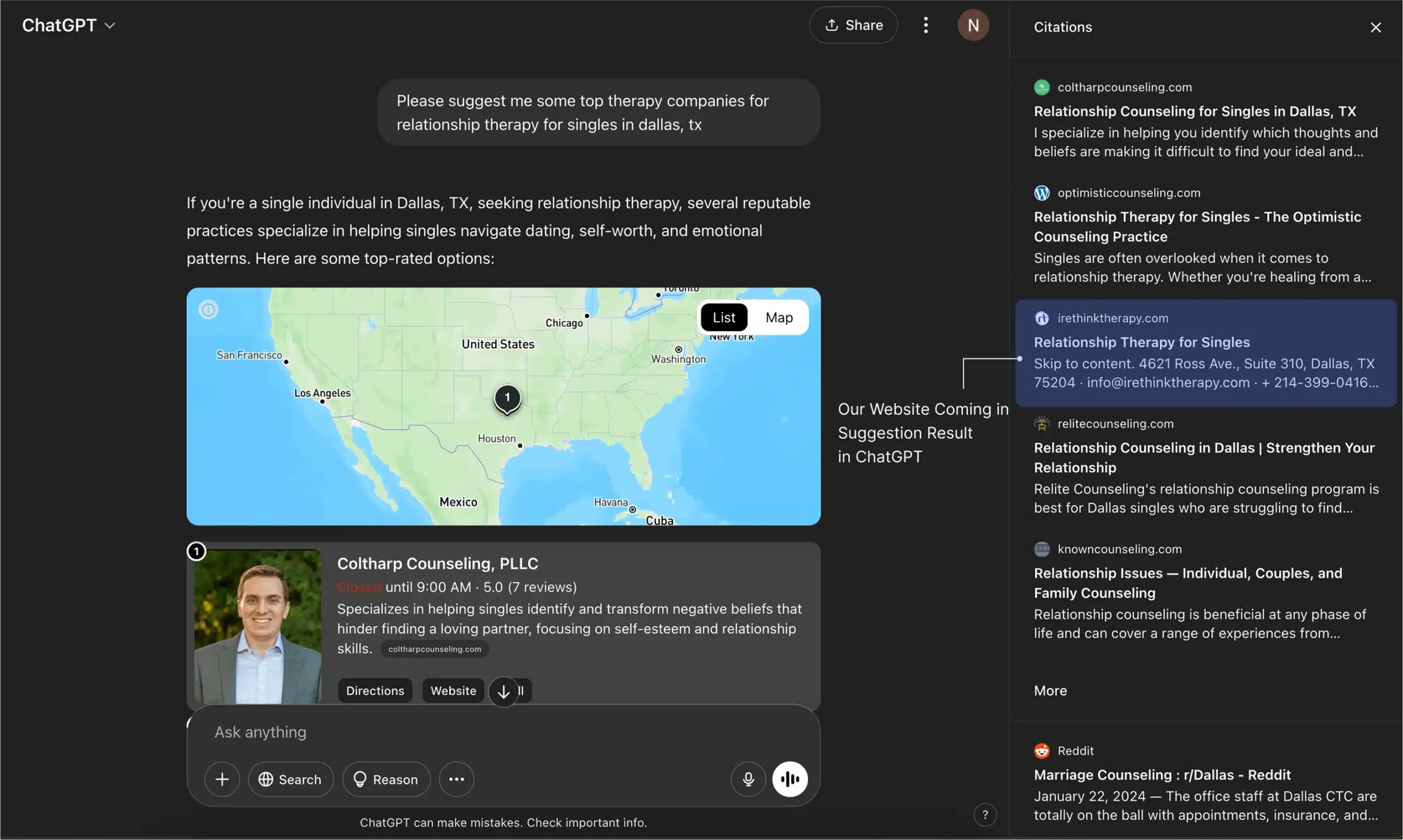This screenshot has width=1403, height=840.
Task: Click the optimisticcounseling WordPress favicon
Action: [x=1041, y=193]
